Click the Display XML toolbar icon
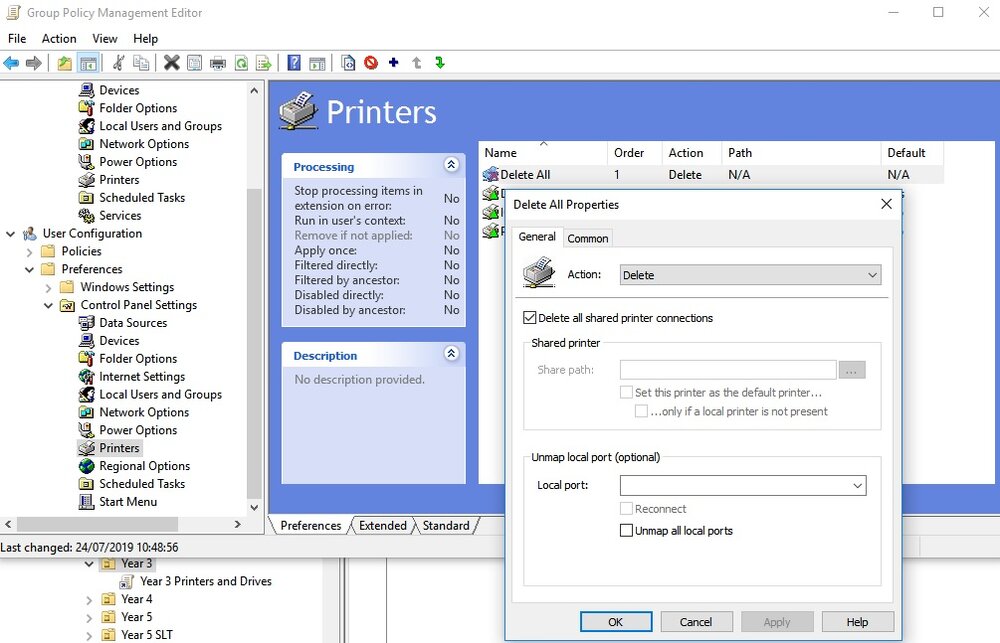1000x643 pixels. tap(348, 63)
